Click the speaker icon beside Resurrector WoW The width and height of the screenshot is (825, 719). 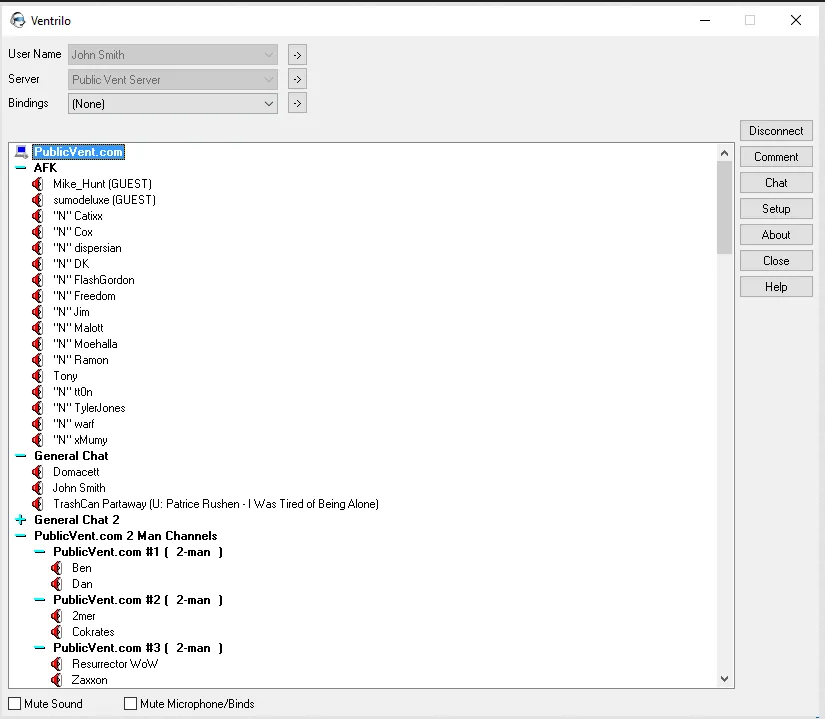[x=57, y=664]
